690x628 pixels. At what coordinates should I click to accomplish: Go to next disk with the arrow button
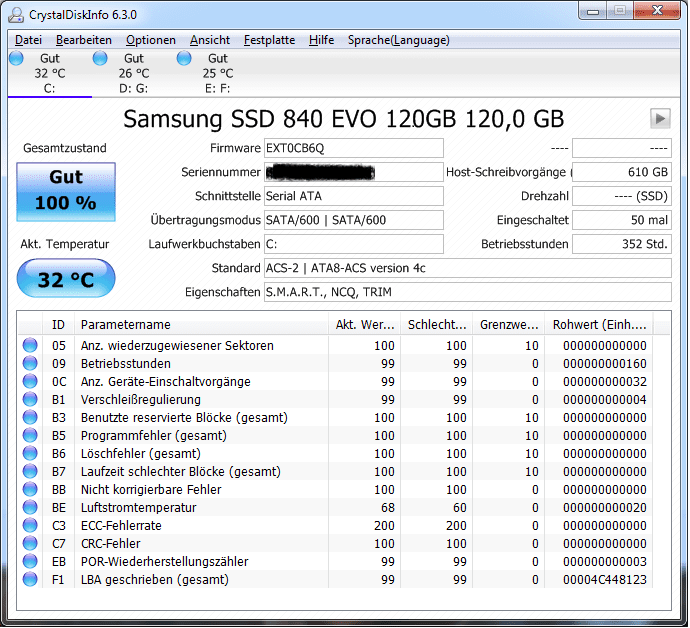click(x=660, y=118)
